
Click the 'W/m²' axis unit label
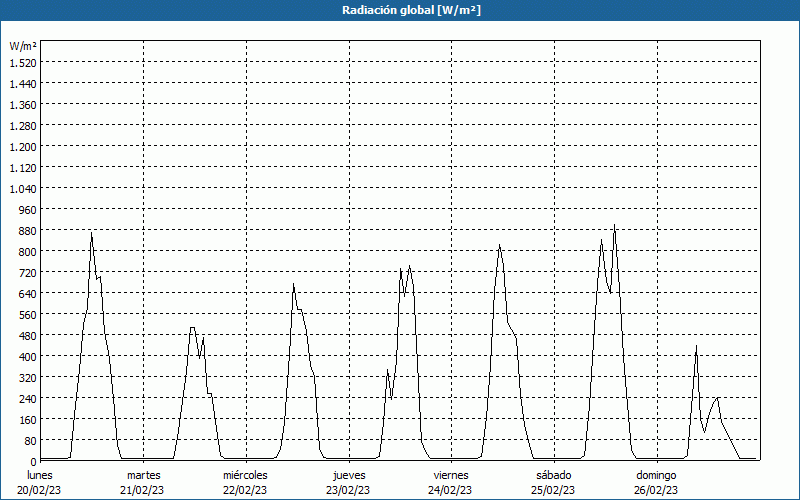pos(23,46)
